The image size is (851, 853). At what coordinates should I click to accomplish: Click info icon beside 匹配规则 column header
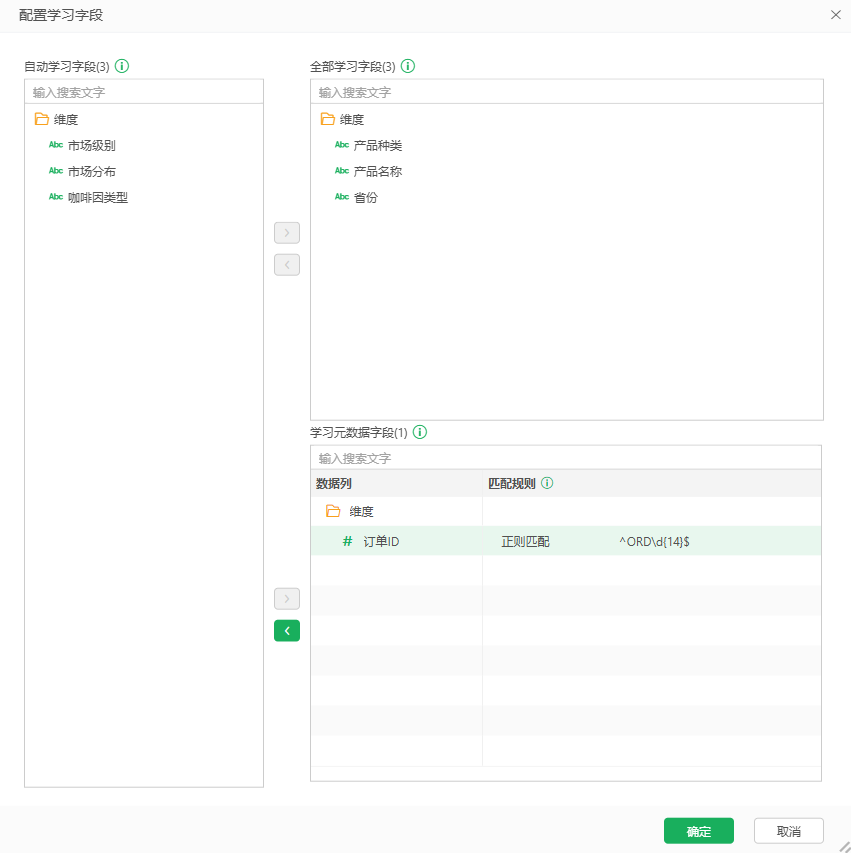(547, 484)
